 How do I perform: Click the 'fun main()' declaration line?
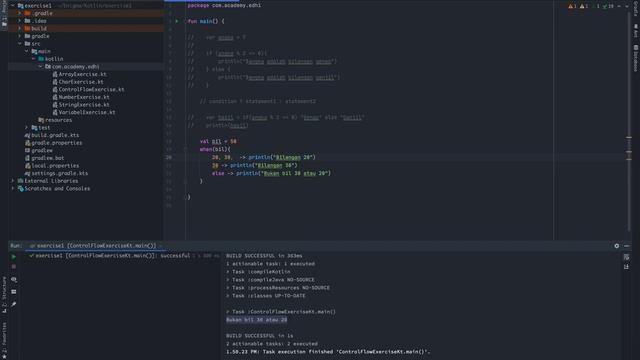206,21
